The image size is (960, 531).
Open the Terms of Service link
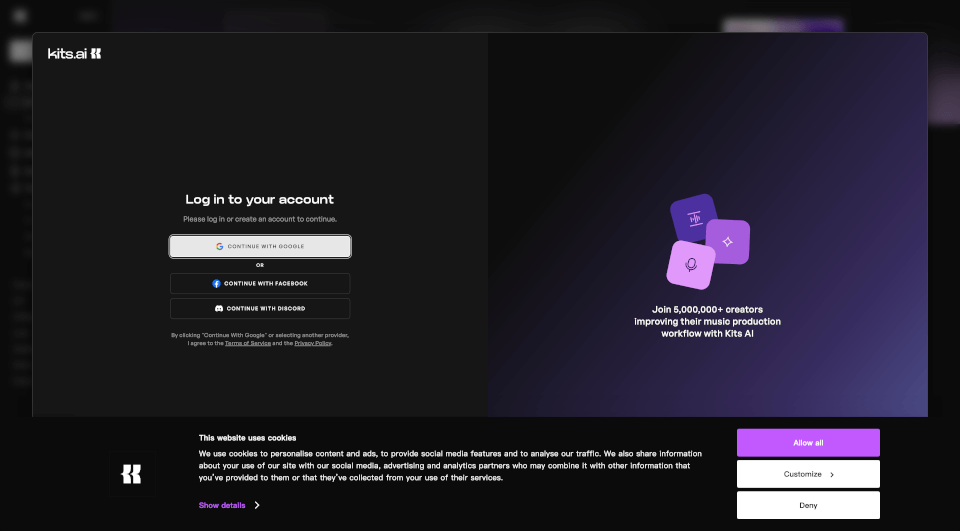click(248, 344)
